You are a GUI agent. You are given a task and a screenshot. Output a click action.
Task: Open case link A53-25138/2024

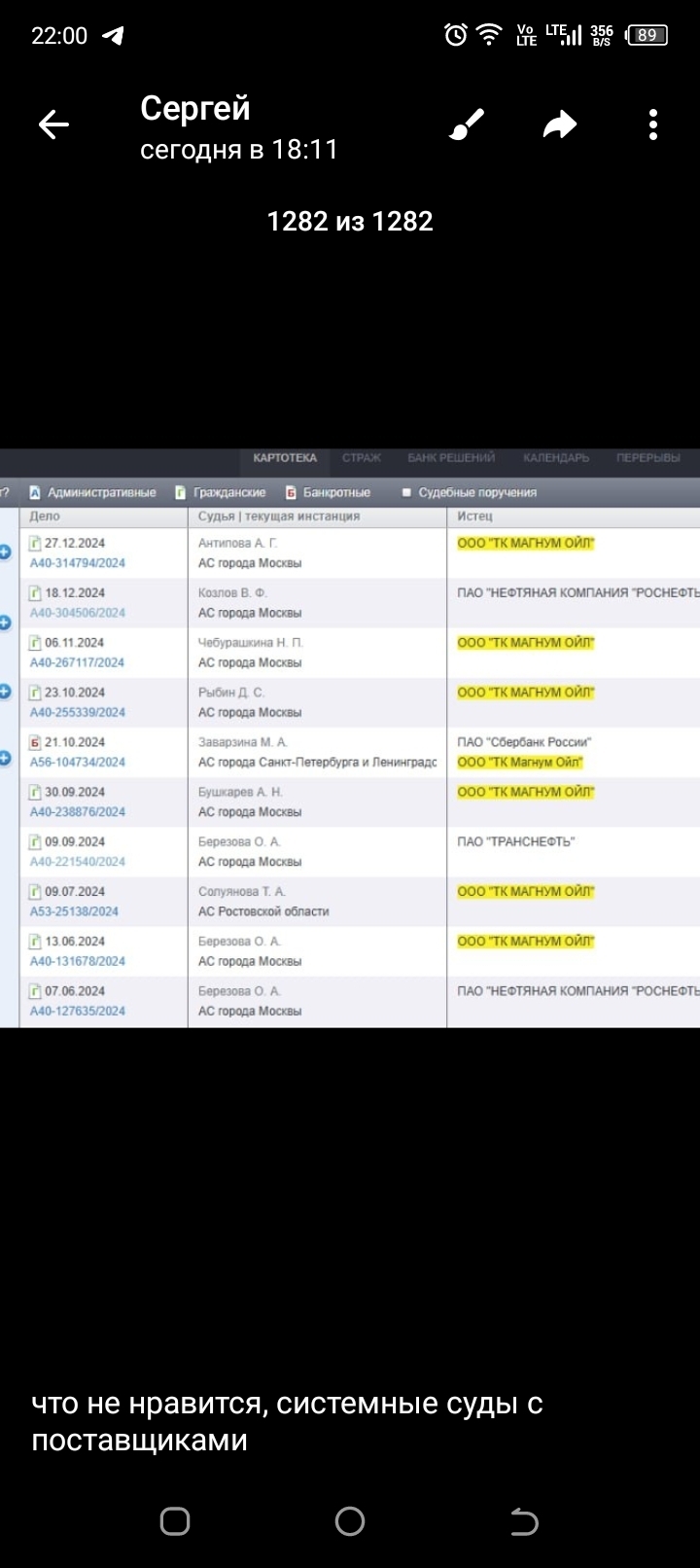(74, 911)
